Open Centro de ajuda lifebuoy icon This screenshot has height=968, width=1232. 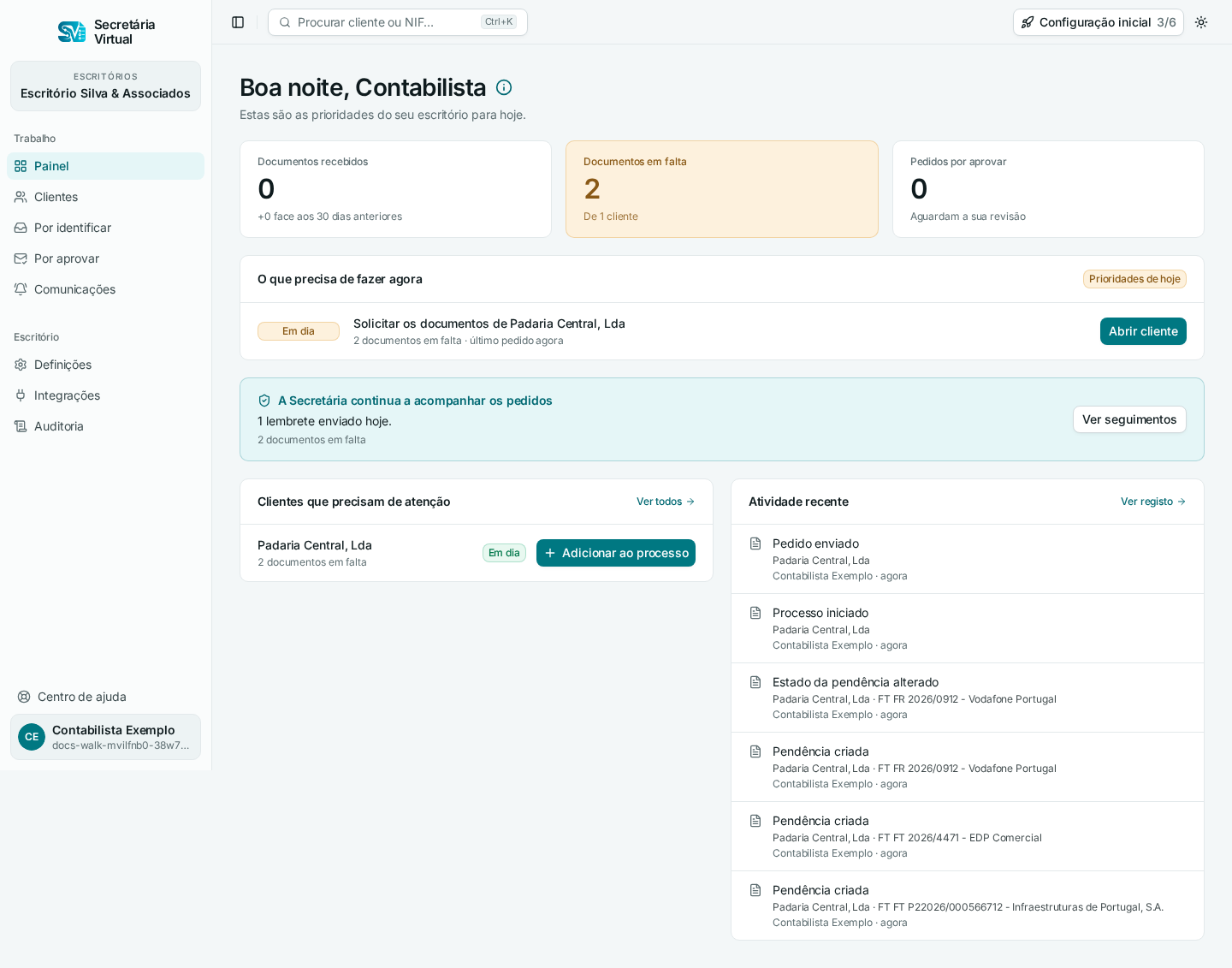point(24,697)
